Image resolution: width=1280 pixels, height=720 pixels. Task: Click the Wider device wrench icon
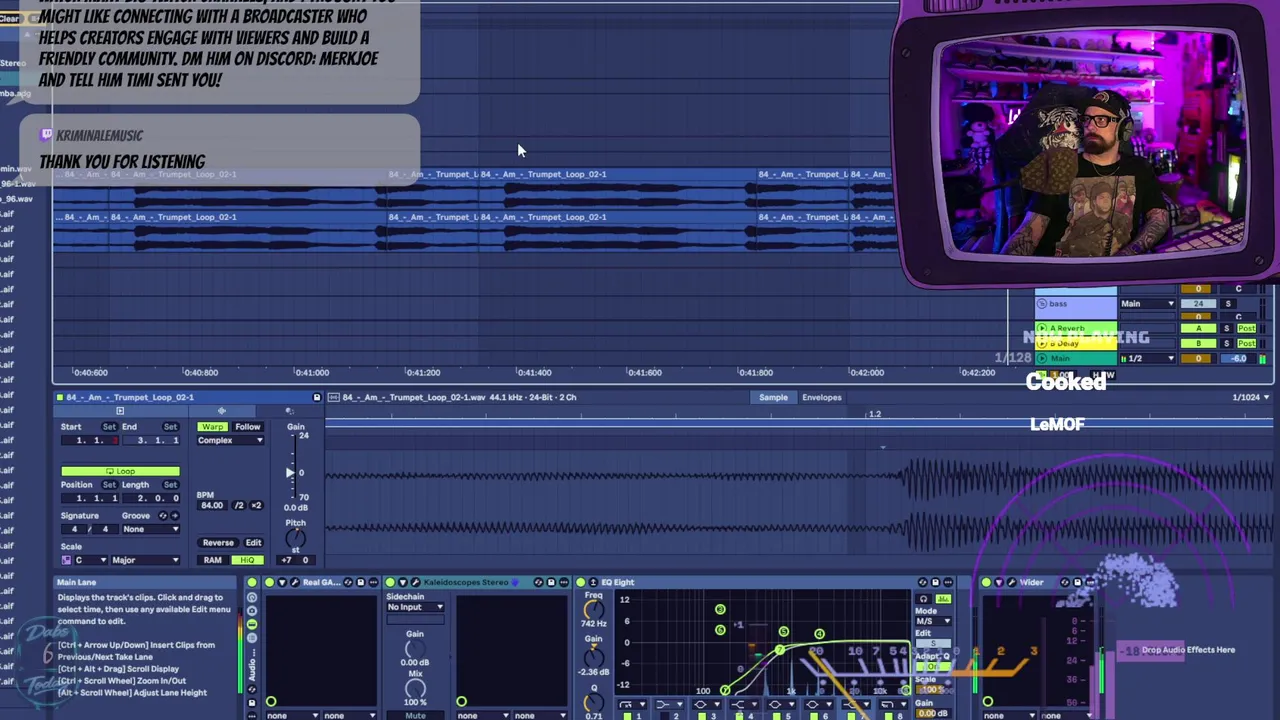[1011, 582]
